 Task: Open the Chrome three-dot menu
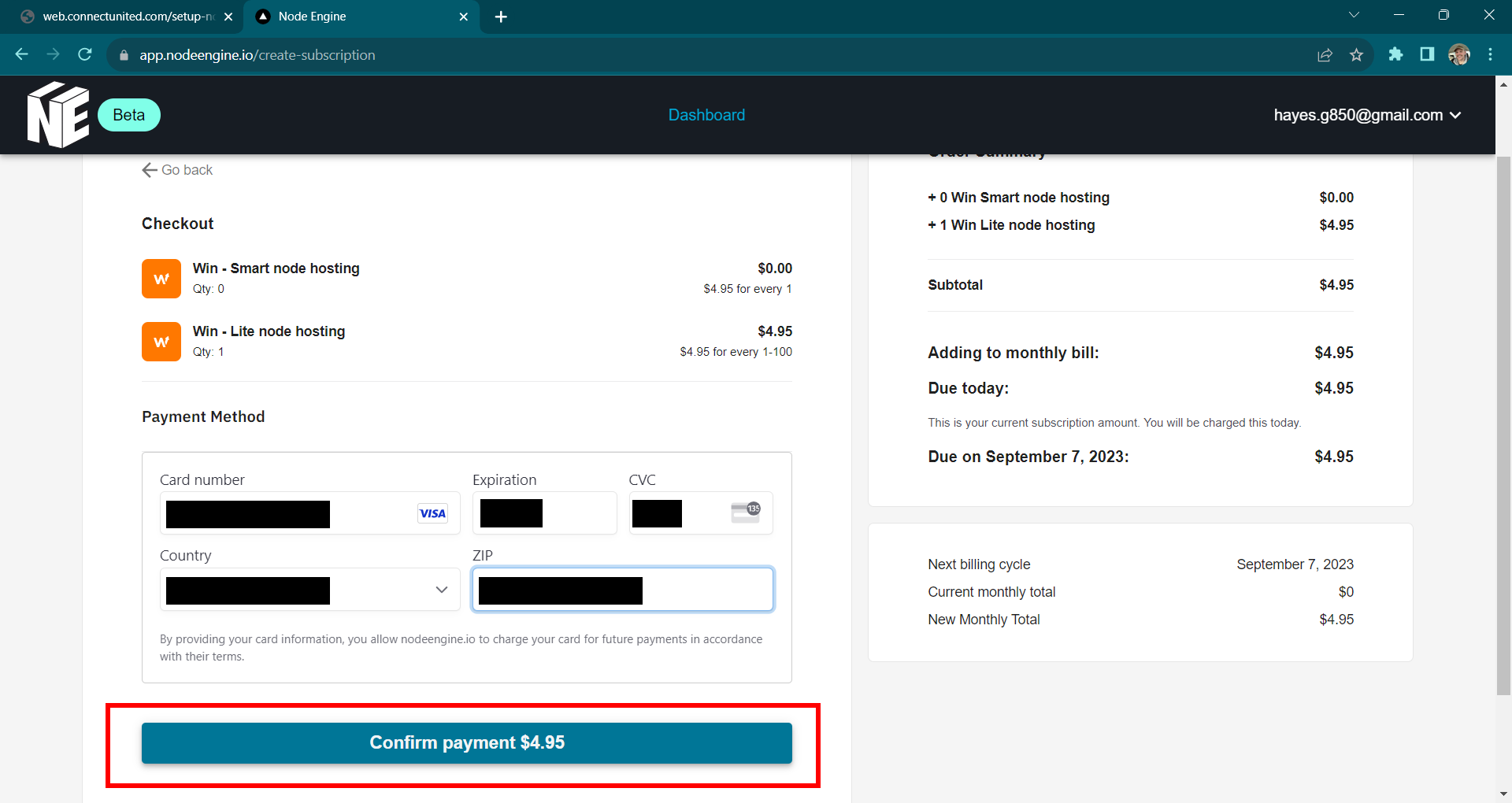coord(1490,54)
